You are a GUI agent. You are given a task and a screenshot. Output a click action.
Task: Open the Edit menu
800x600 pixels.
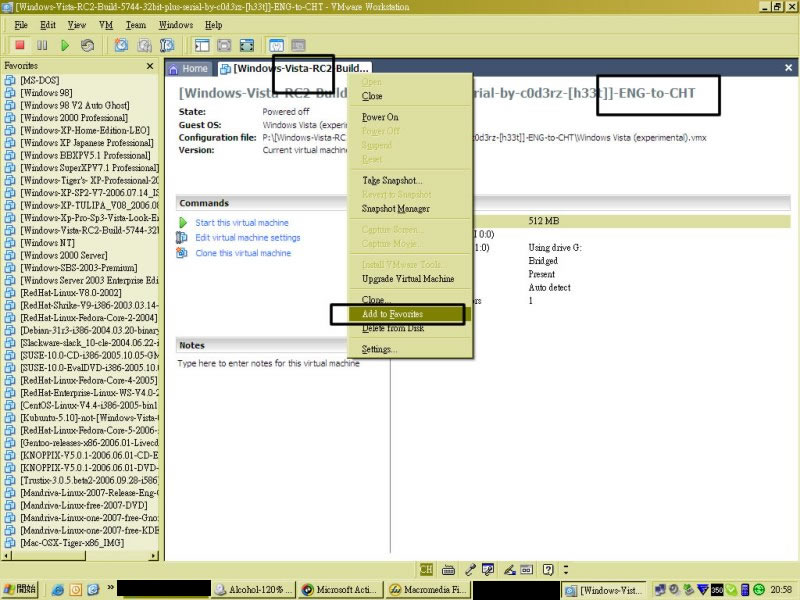(48, 25)
